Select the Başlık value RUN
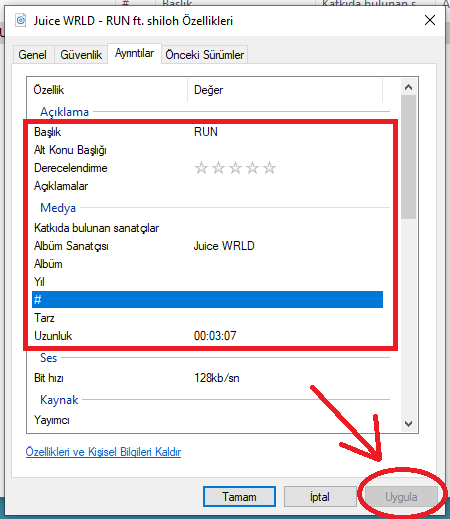450x519 pixels. [206, 132]
